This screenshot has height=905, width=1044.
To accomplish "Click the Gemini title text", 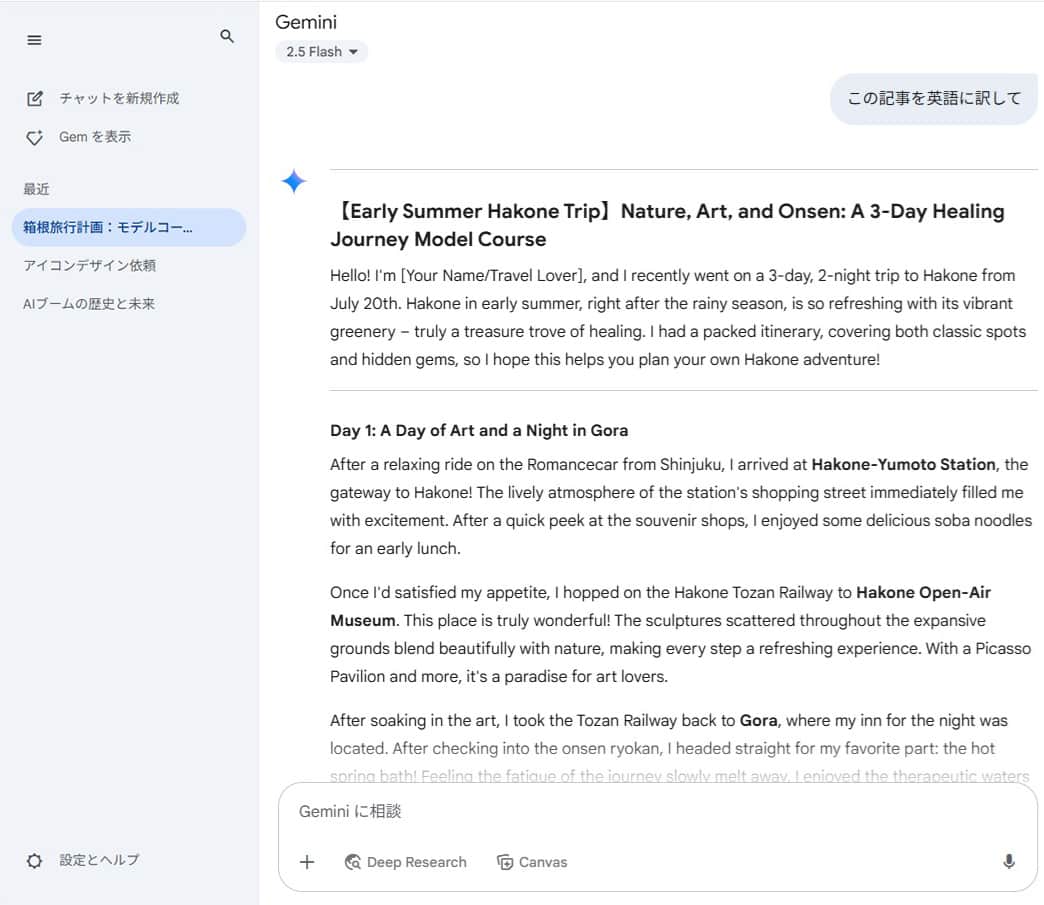I will [x=306, y=22].
